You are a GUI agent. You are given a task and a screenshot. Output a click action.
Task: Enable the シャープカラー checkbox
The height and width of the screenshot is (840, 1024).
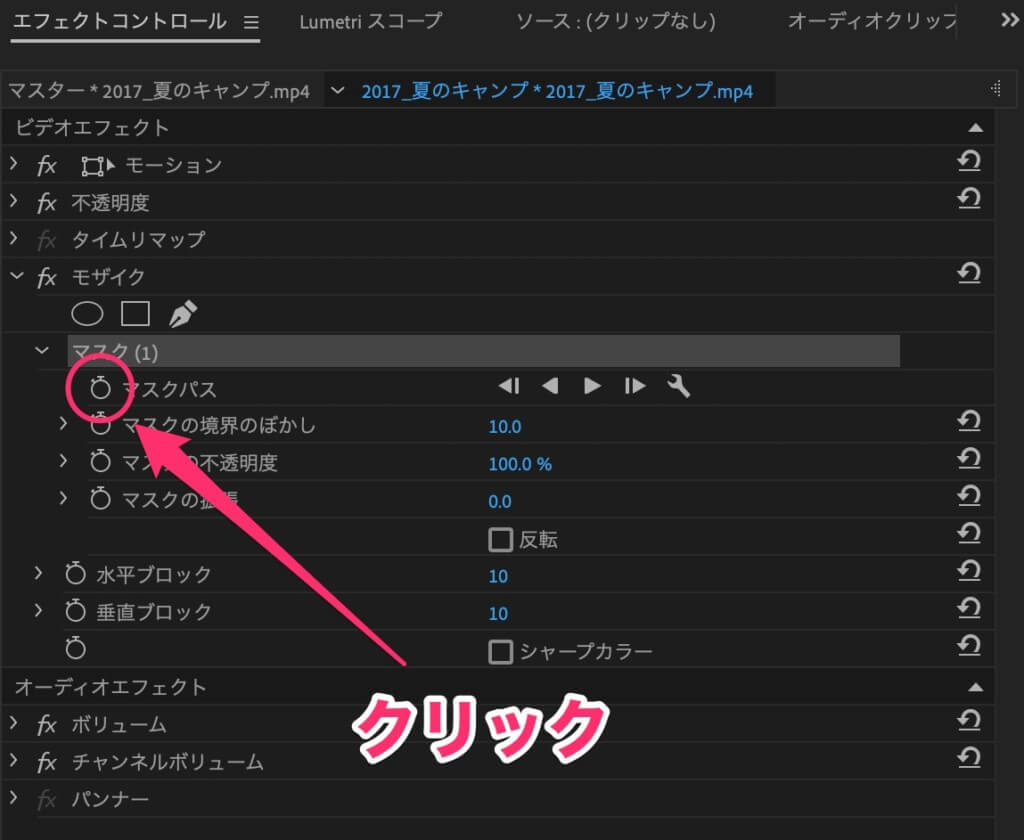(500, 652)
